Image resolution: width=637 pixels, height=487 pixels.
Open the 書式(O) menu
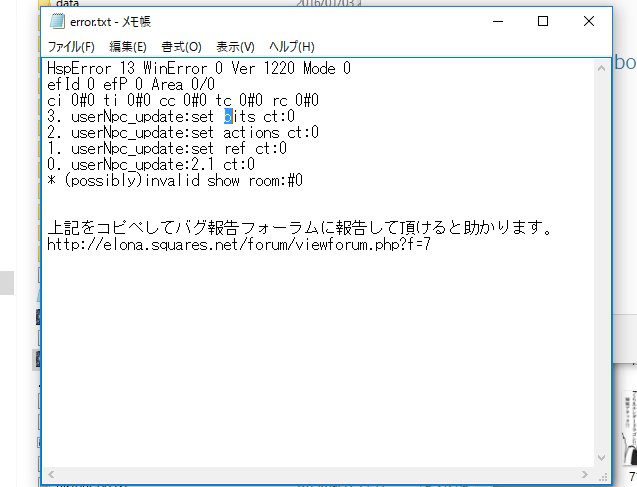point(181,47)
